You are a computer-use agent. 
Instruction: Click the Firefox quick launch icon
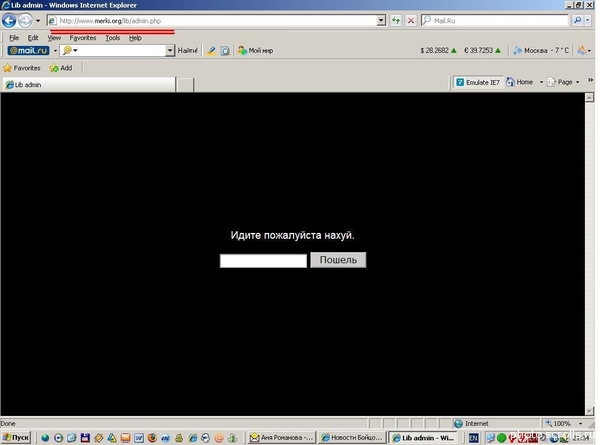[152, 438]
